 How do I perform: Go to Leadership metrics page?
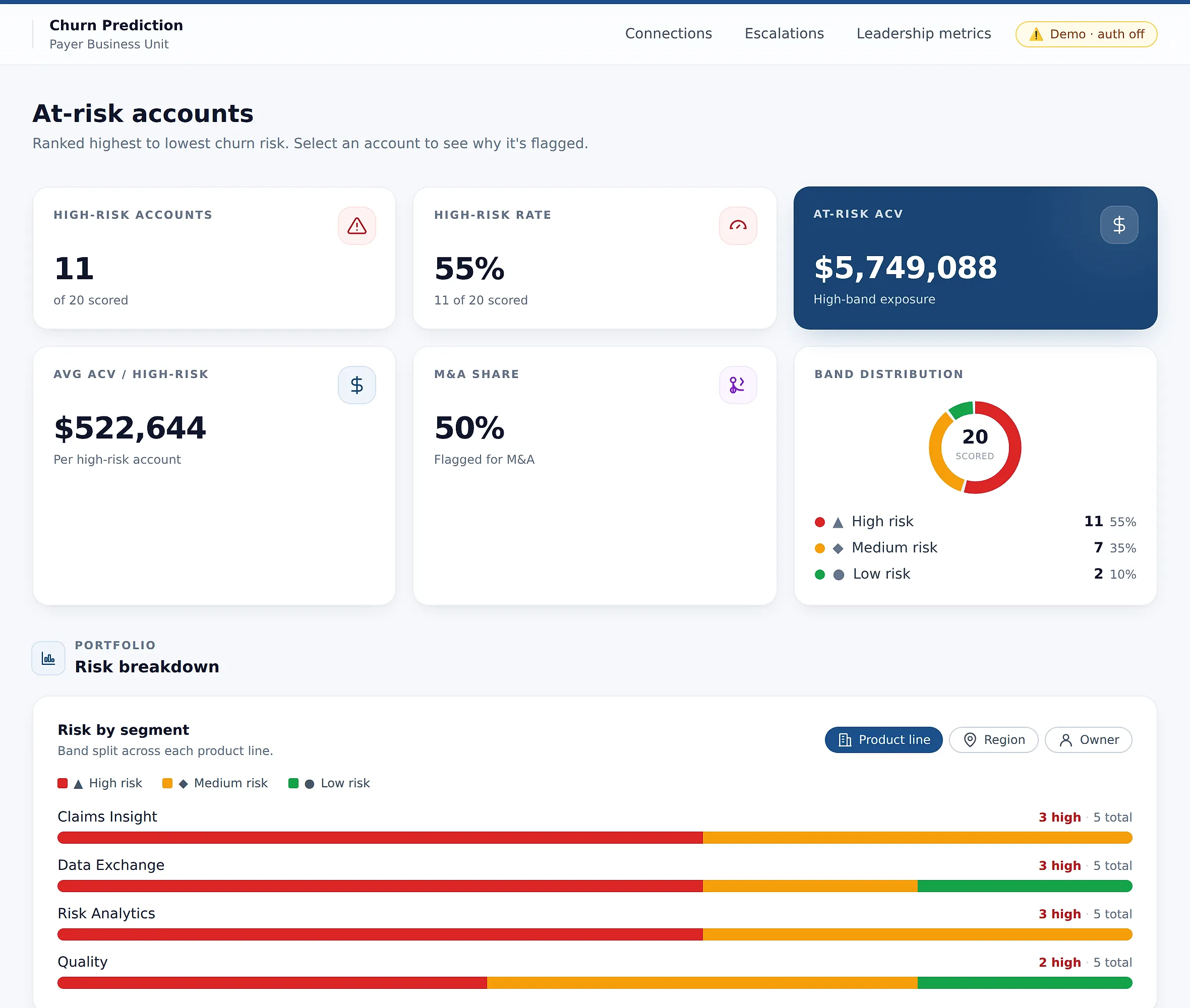(x=924, y=34)
